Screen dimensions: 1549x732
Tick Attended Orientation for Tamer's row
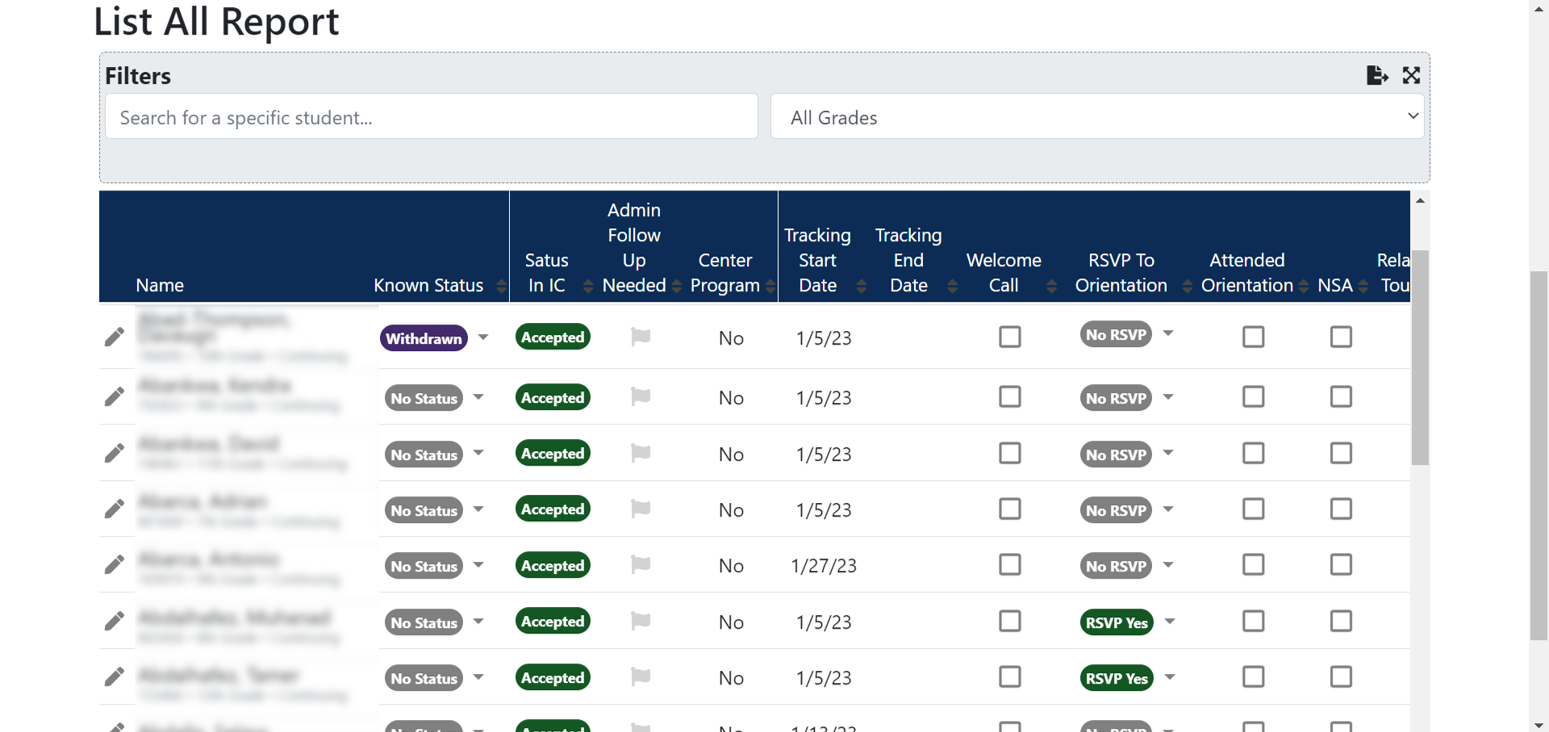tap(1253, 677)
